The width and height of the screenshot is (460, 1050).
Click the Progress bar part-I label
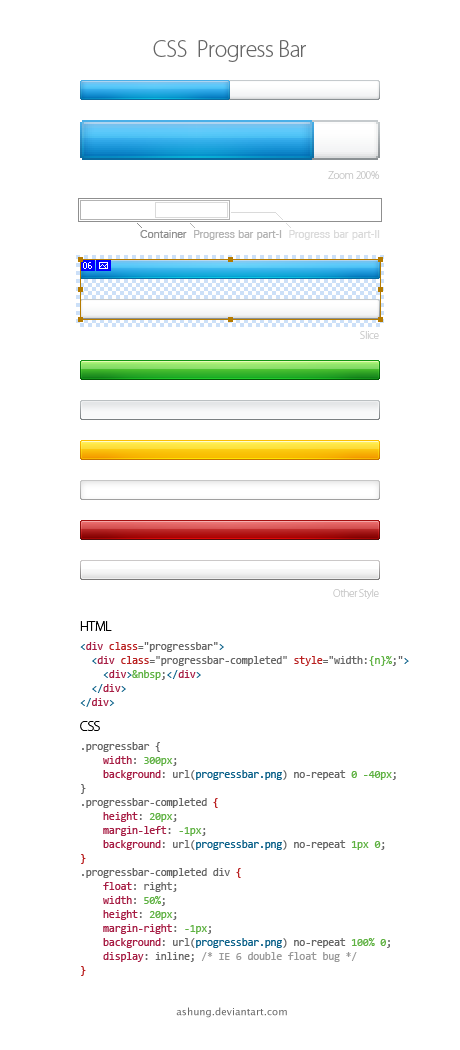(x=238, y=234)
